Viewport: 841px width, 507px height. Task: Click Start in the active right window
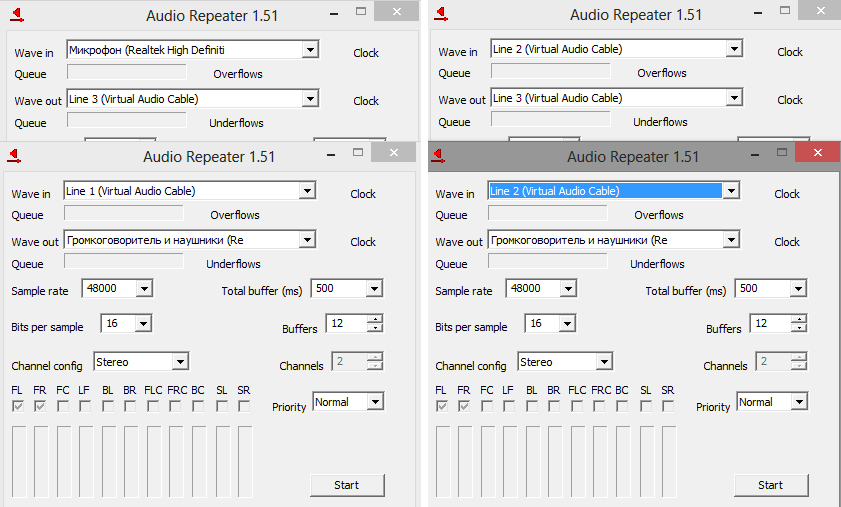coord(771,485)
